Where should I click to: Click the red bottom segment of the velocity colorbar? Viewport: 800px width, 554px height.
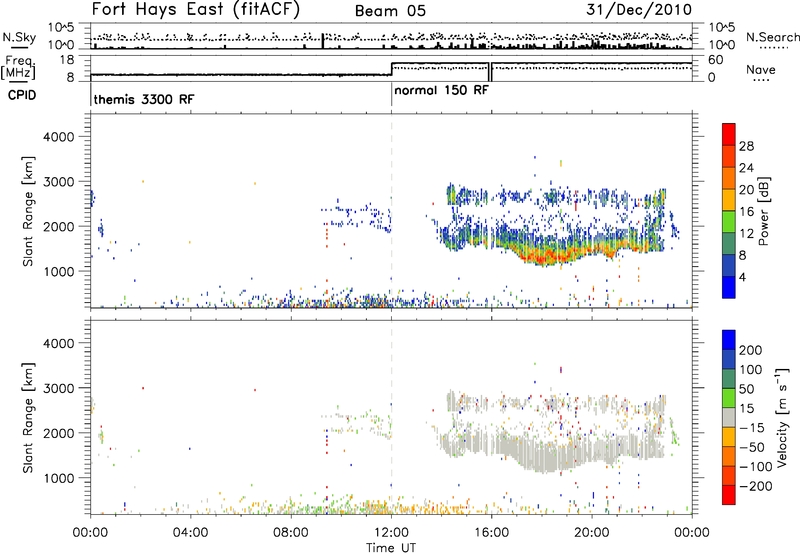pyautogui.click(x=729, y=495)
